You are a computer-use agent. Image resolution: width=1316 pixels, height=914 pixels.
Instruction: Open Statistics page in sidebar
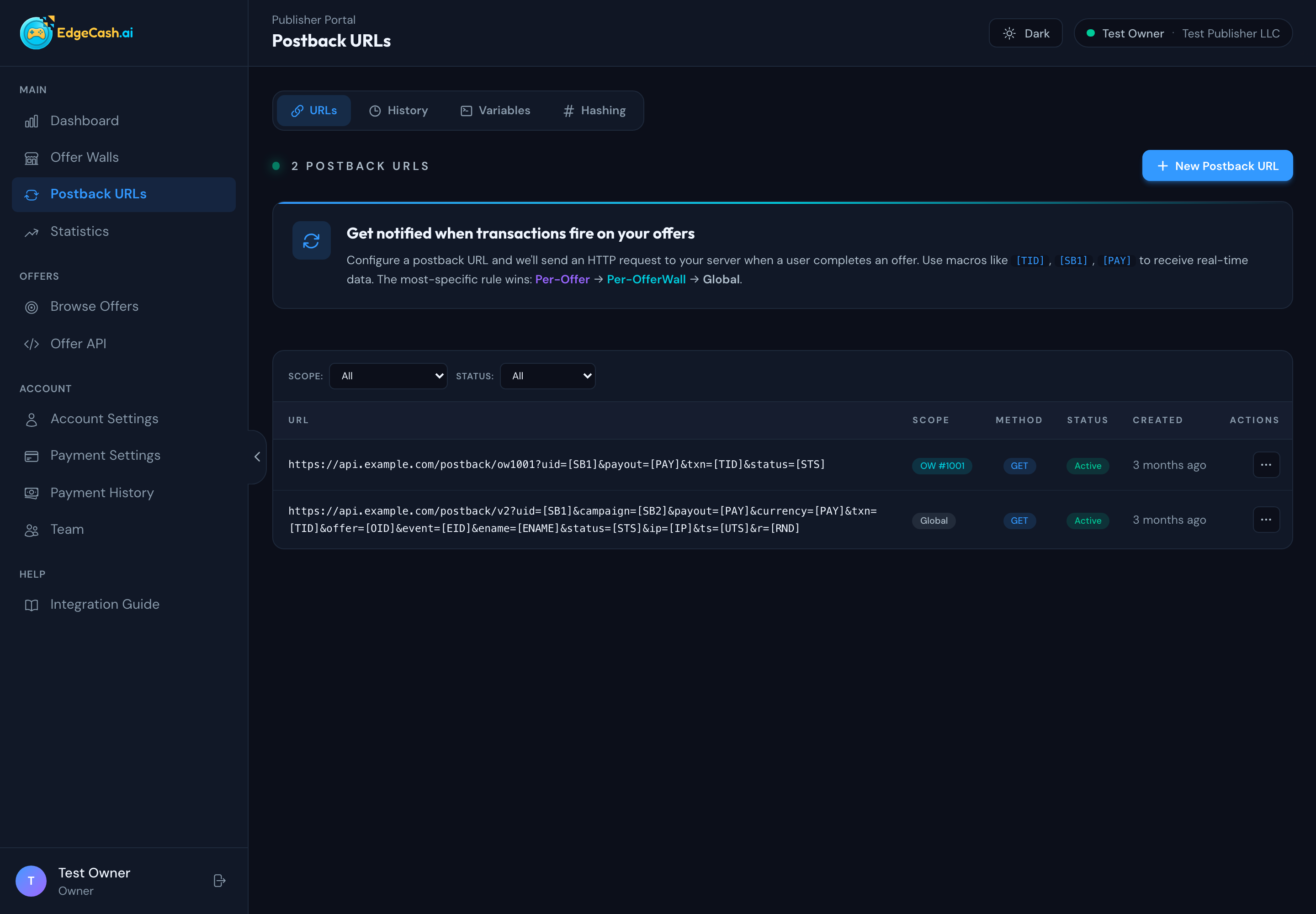[124, 231]
